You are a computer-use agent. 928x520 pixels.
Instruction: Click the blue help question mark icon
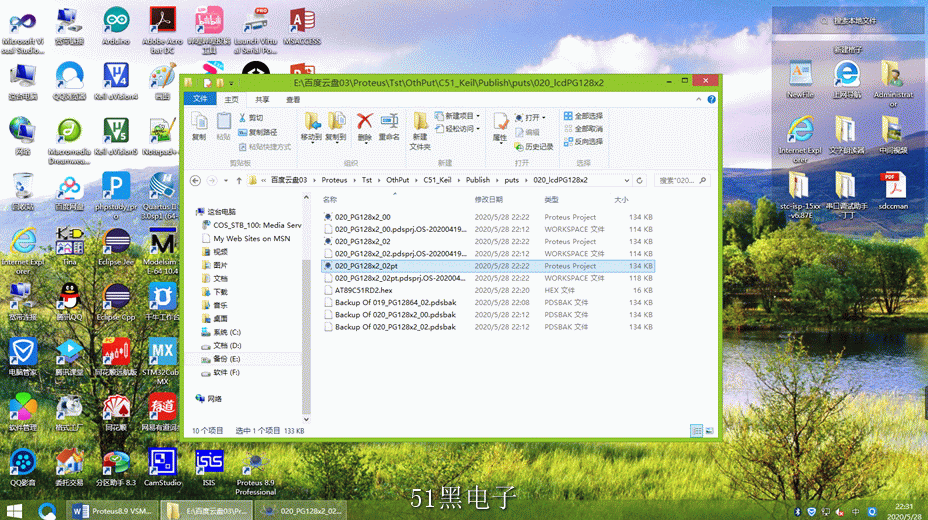711,99
